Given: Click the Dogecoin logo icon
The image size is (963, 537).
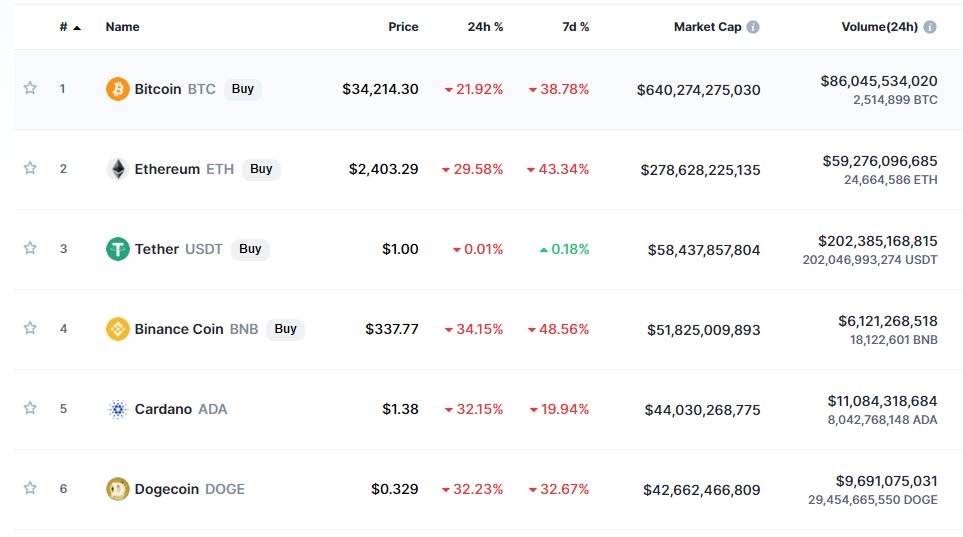Looking at the screenshot, I should pos(118,489).
